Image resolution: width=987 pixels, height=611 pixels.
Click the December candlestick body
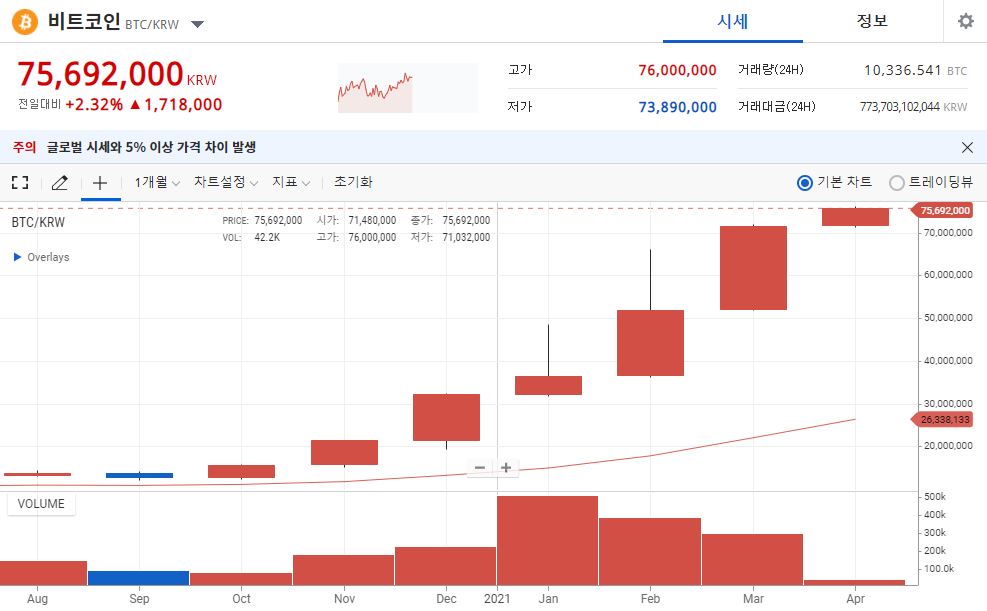pos(446,417)
